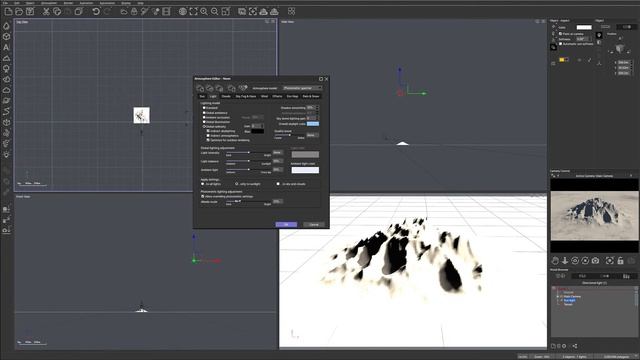Viewport: 640px width, 360px height.
Task: Select the 3D text 'A' tool
Action: point(6,47)
